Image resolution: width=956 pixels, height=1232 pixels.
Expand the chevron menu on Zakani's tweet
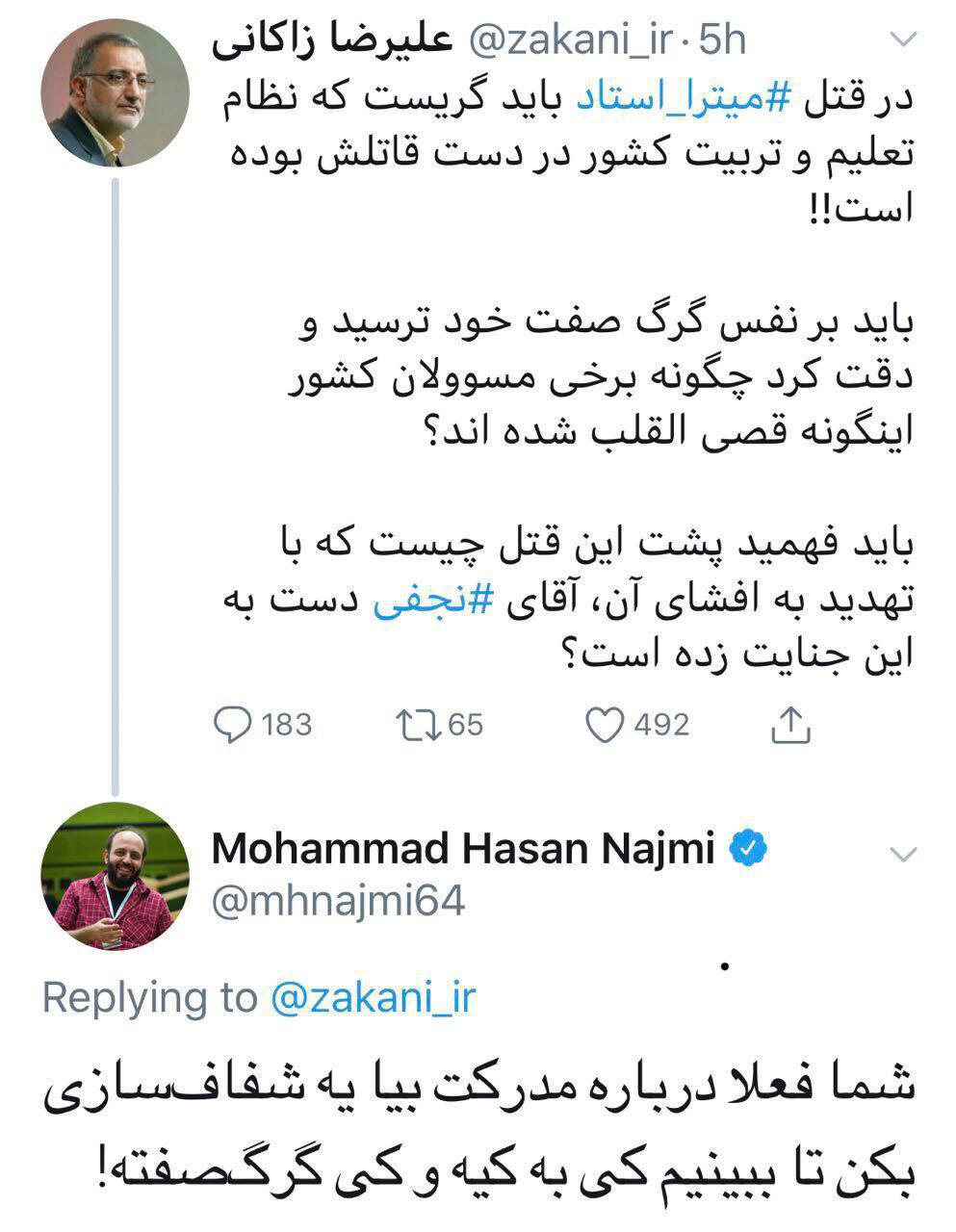904,39
